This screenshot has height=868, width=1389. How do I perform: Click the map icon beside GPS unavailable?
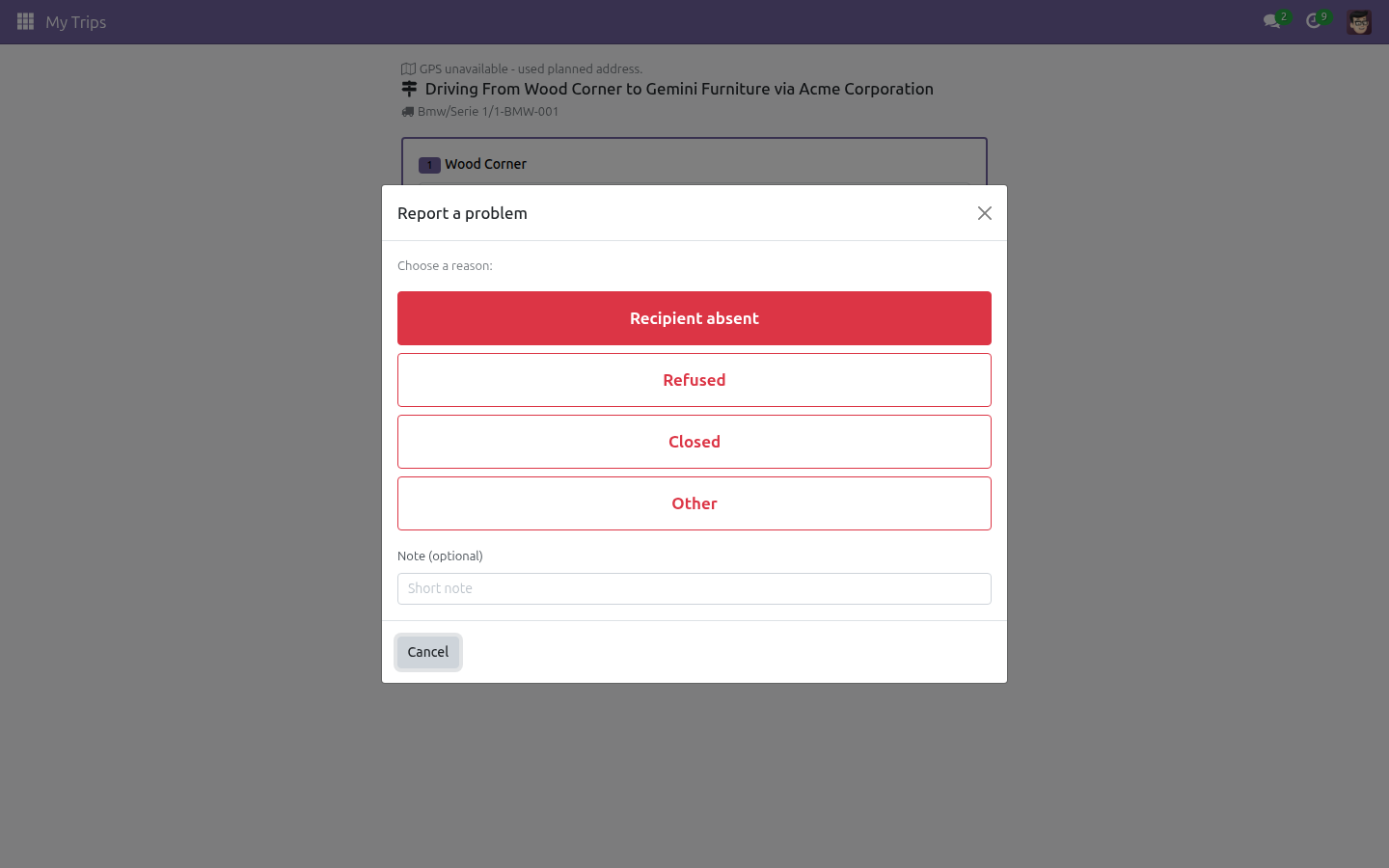tap(408, 68)
